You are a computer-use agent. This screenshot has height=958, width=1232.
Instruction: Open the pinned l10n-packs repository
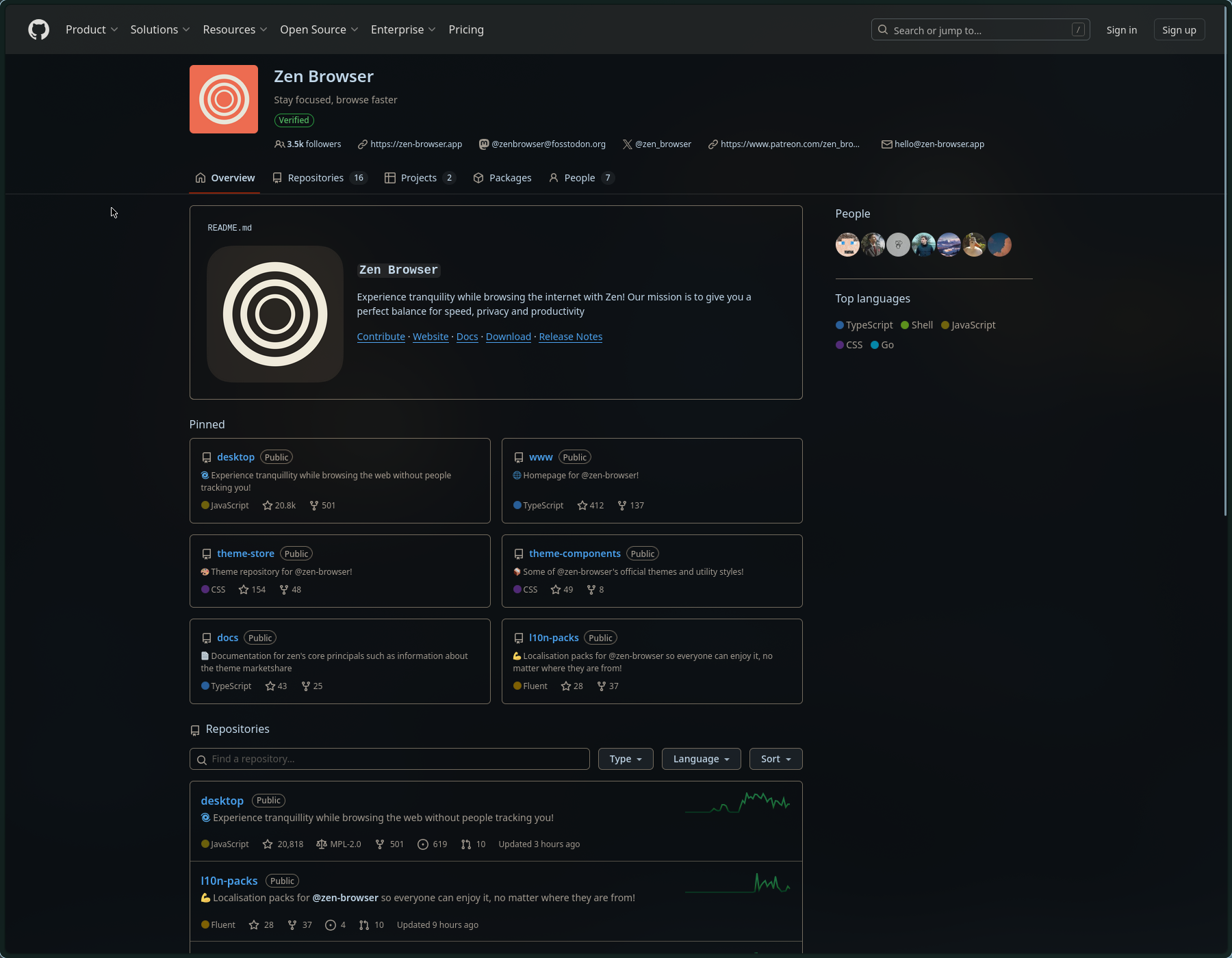pyautogui.click(x=554, y=638)
